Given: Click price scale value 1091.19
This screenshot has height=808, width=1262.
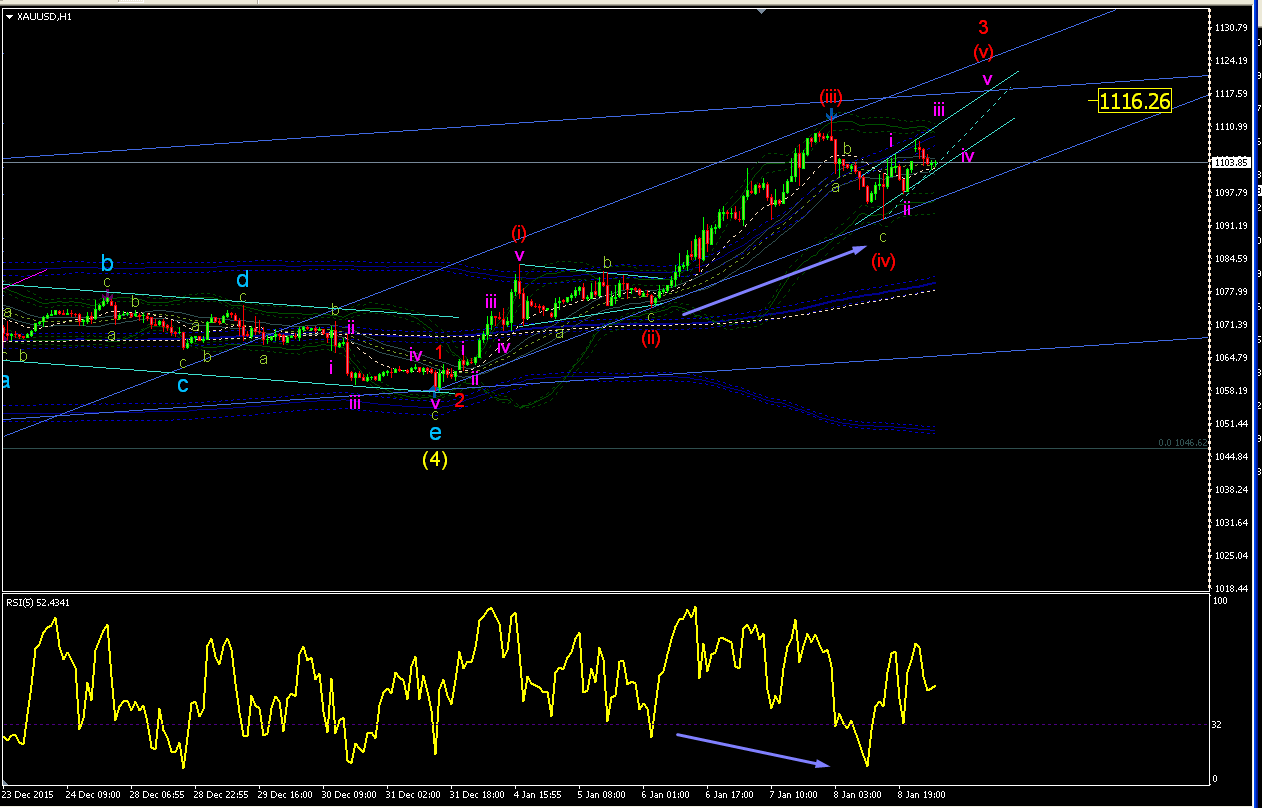Looking at the screenshot, I should pyautogui.click(x=1231, y=226).
